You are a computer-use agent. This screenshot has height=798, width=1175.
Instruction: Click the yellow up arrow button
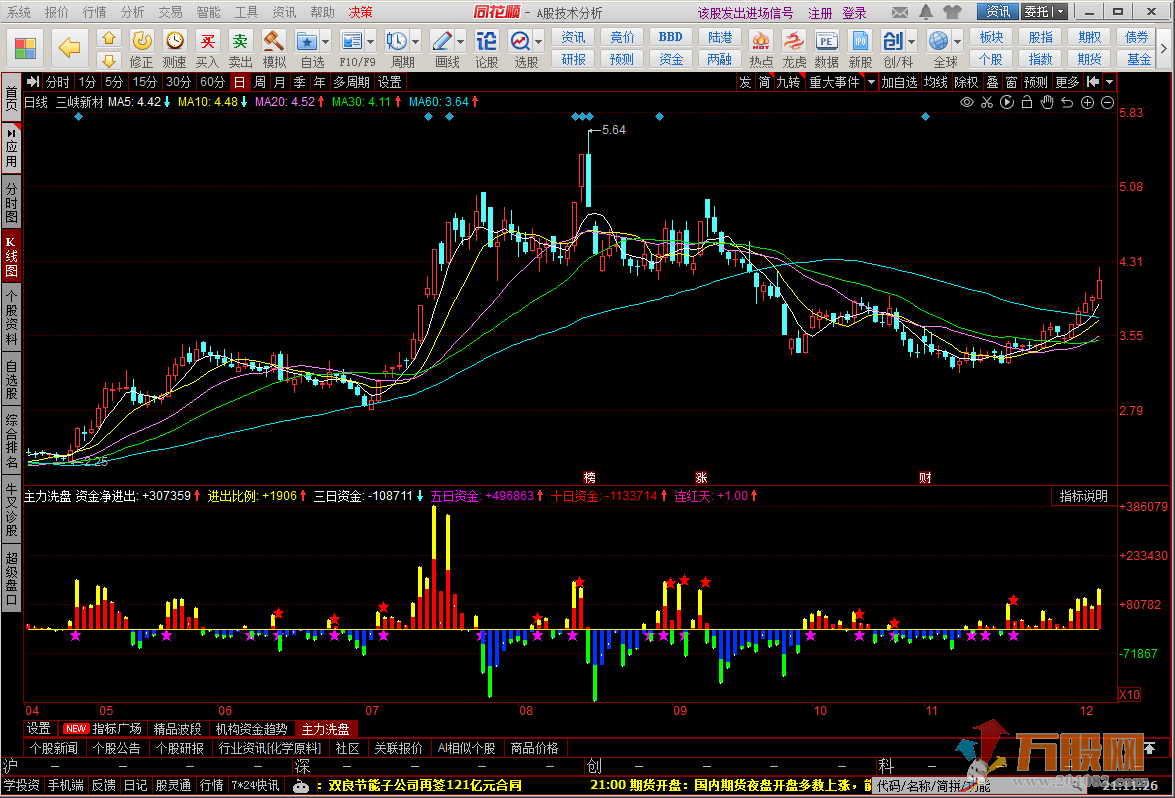click(x=109, y=38)
